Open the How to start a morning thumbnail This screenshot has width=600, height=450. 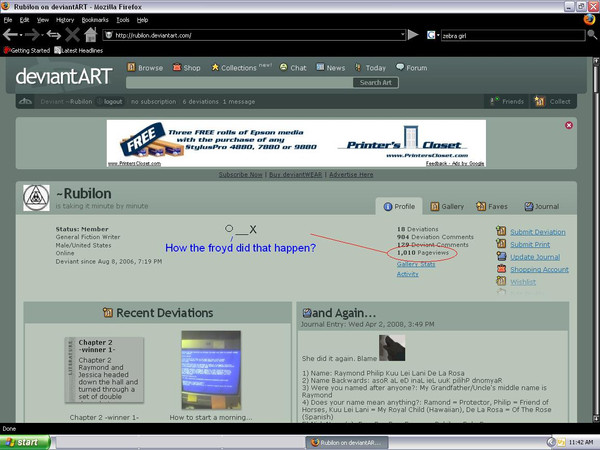(211, 370)
